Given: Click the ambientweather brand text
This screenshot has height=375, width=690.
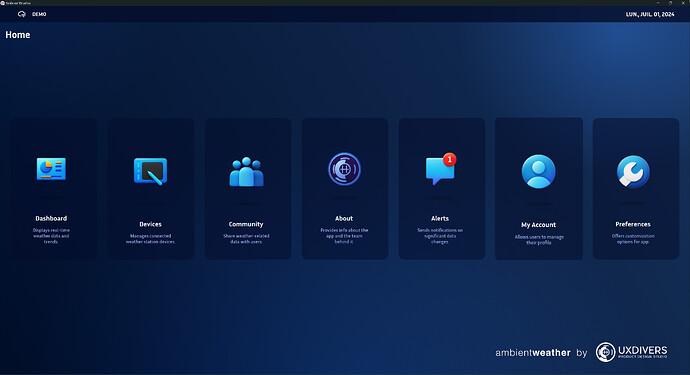Looking at the screenshot, I should [x=533, y=353].
